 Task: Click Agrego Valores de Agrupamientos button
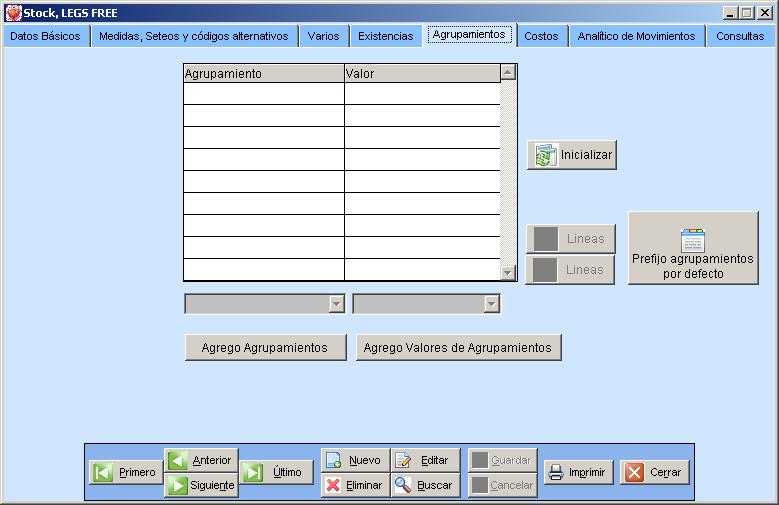tap(457, 347)
